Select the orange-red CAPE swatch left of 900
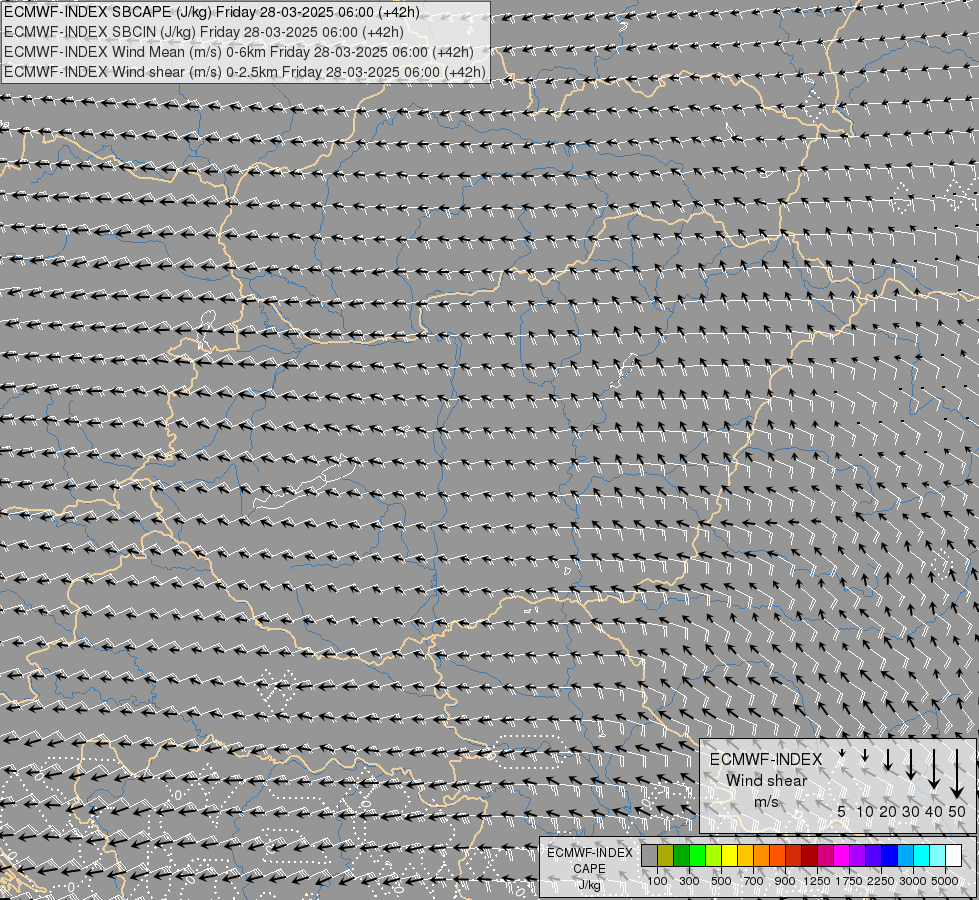The image size is (979, 900). [x=777, y=856]
